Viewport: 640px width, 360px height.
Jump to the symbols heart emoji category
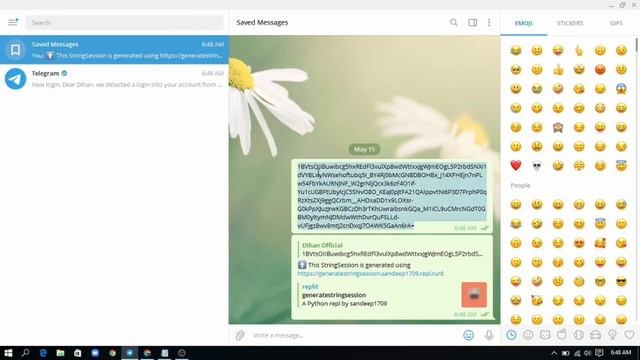(x=629, y=335)
